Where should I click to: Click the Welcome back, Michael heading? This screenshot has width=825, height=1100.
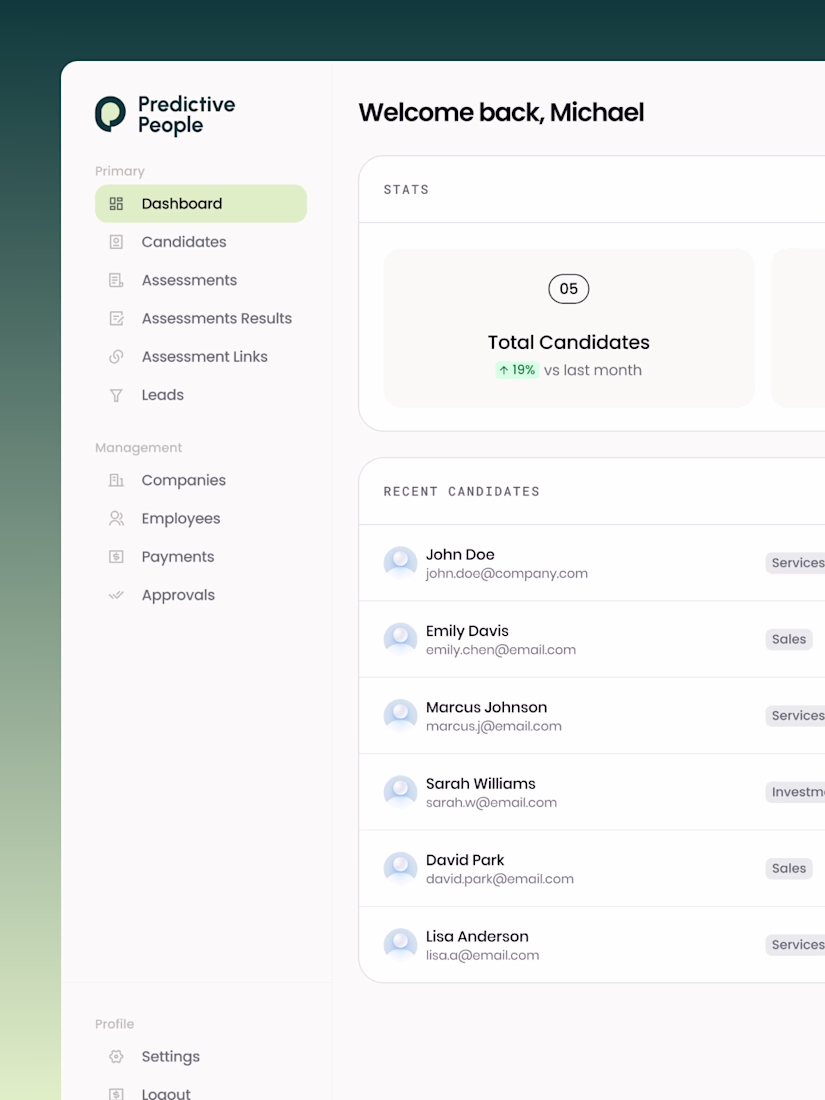pyautogui.click(x=501, y=112)
